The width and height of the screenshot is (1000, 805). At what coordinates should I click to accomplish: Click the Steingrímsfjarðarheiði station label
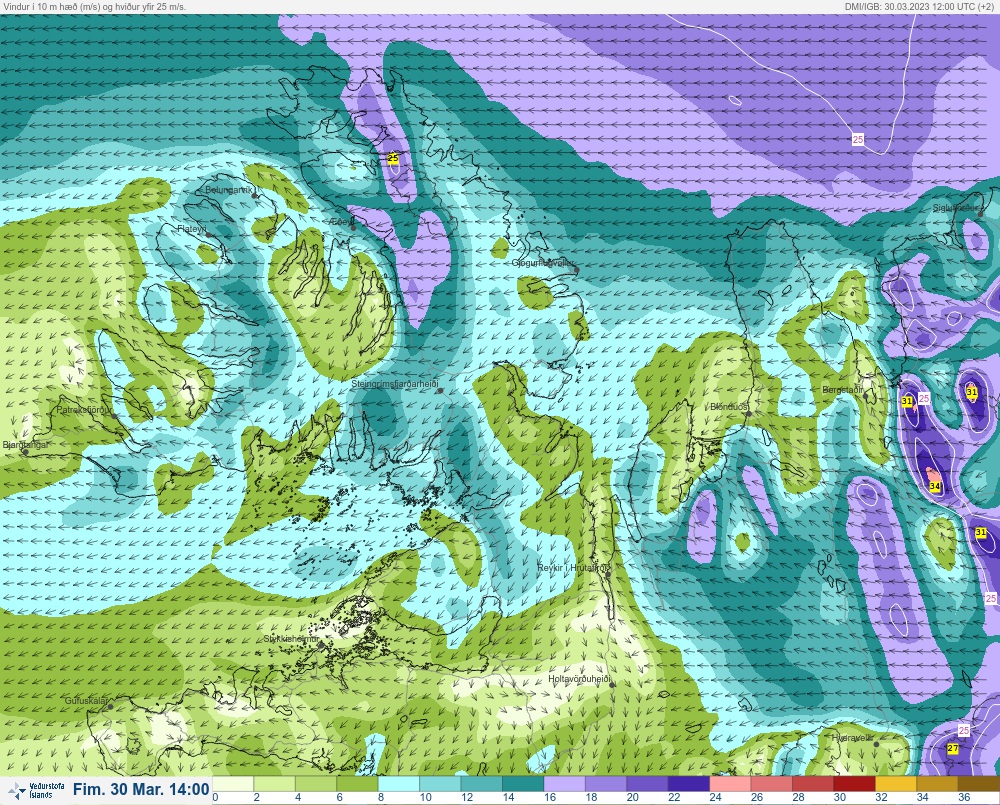(395, 384)
